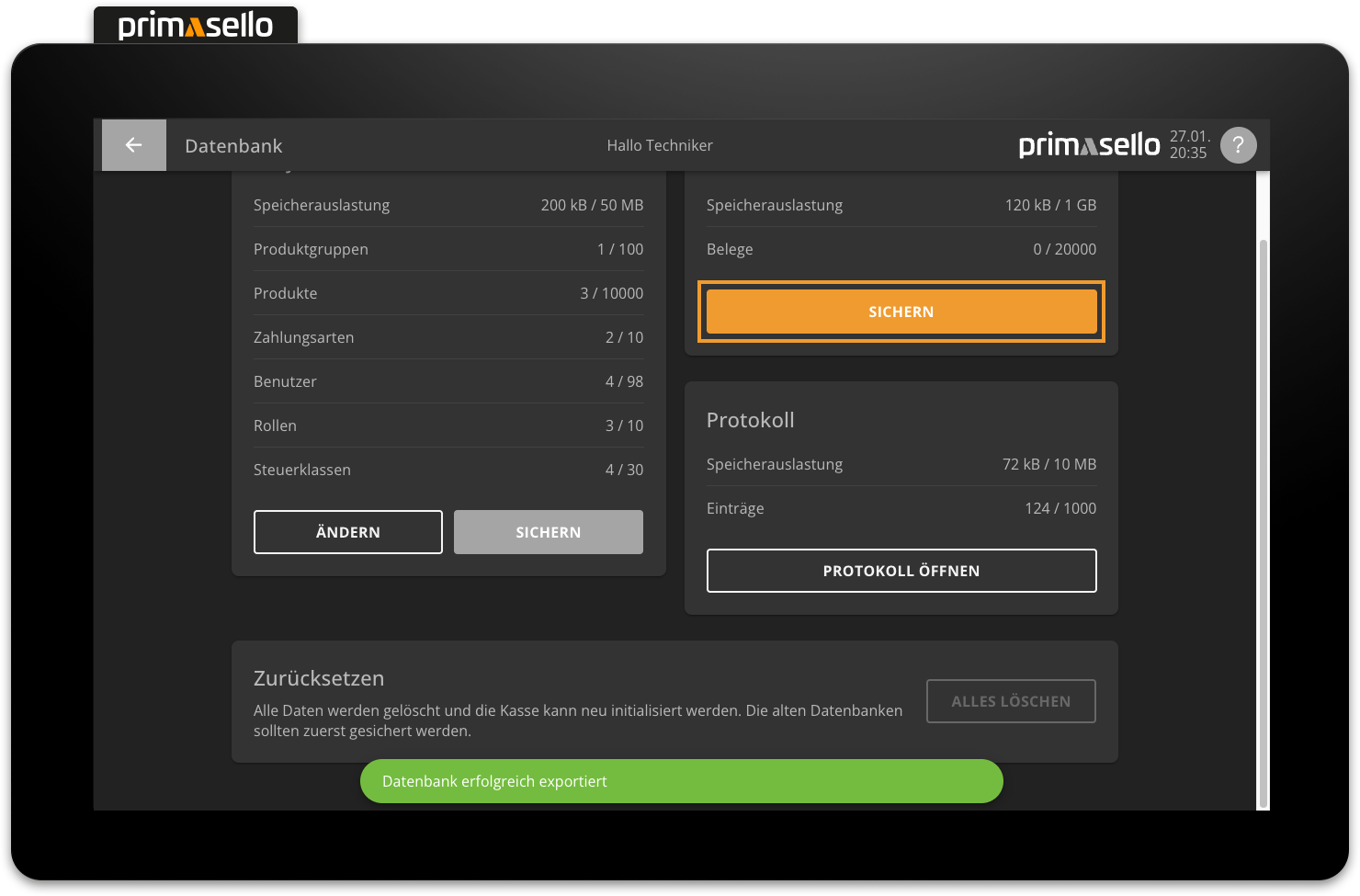
Task: Click the primasello logo tab at top left
Action: [x=195, y=25]
